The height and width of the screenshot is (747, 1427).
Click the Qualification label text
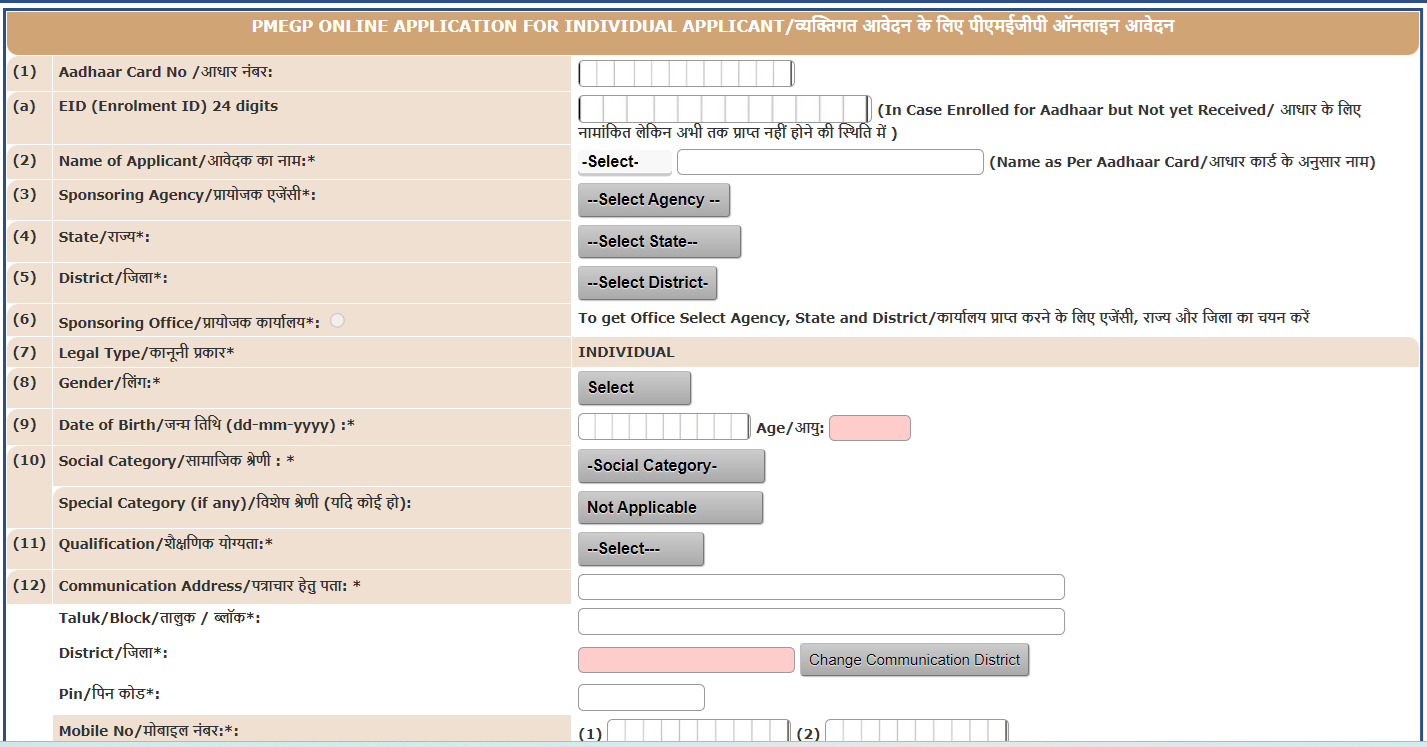point(166,544)
